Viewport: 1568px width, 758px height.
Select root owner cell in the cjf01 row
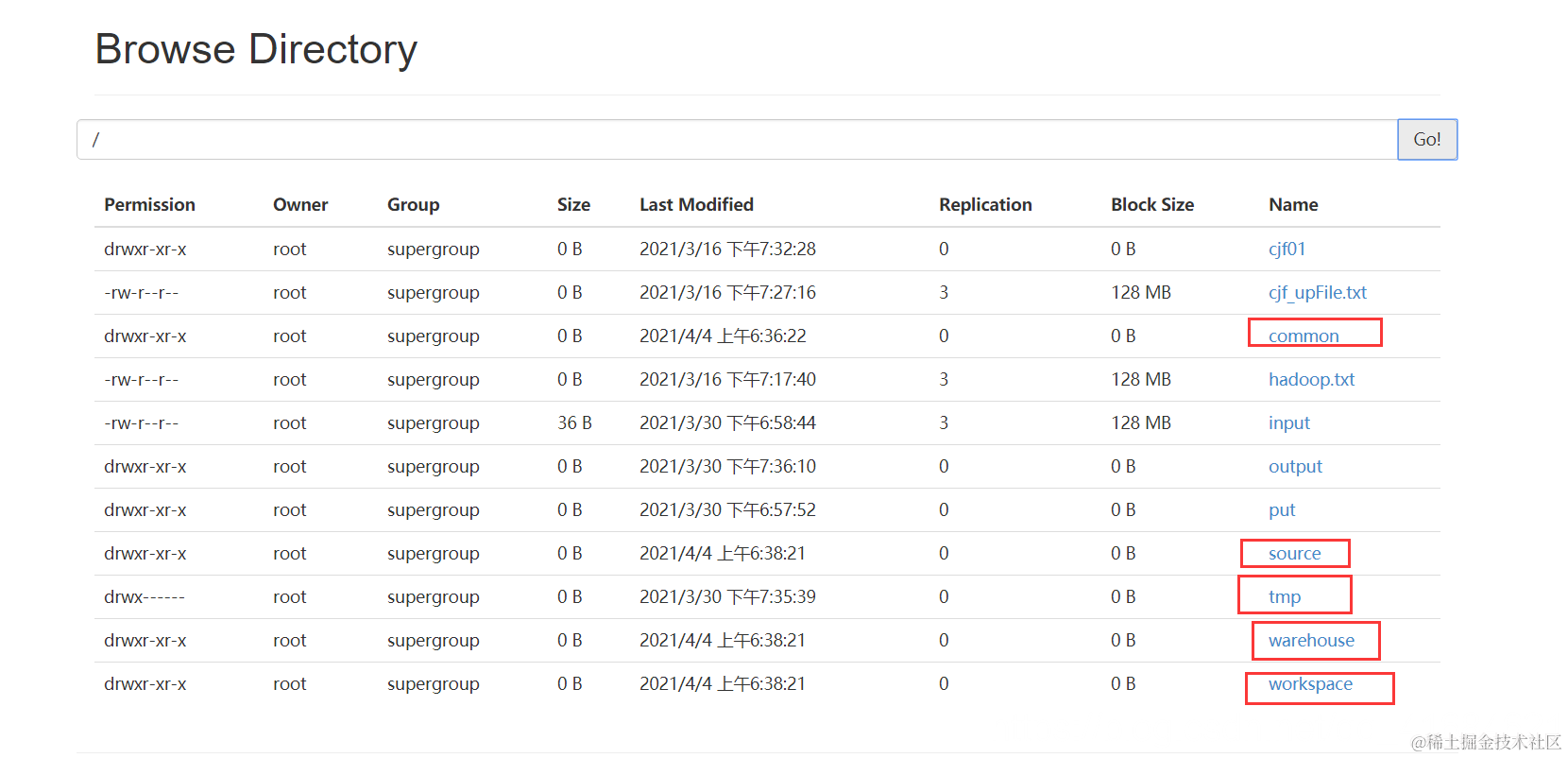pyautogui.click(x=290, y=249)
